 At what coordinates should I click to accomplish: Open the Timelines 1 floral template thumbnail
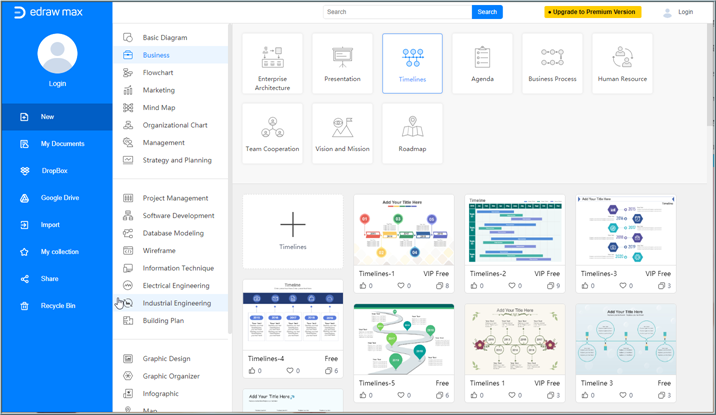[x=515, y=340]
